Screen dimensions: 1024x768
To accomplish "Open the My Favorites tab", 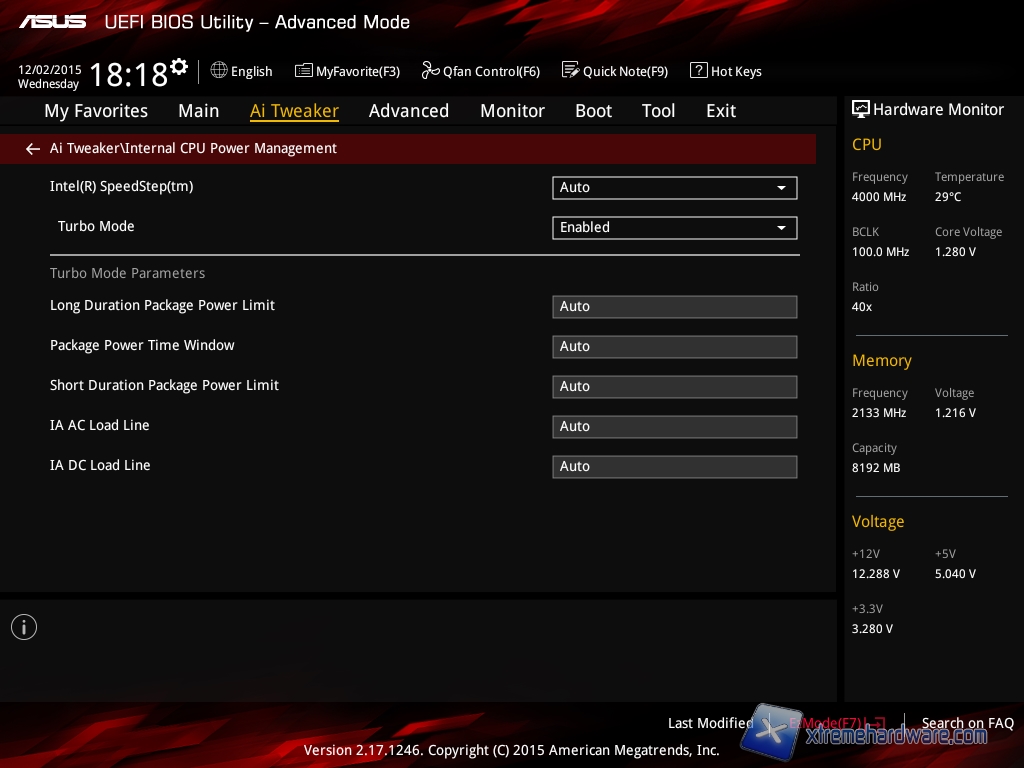I will [96, 111].
